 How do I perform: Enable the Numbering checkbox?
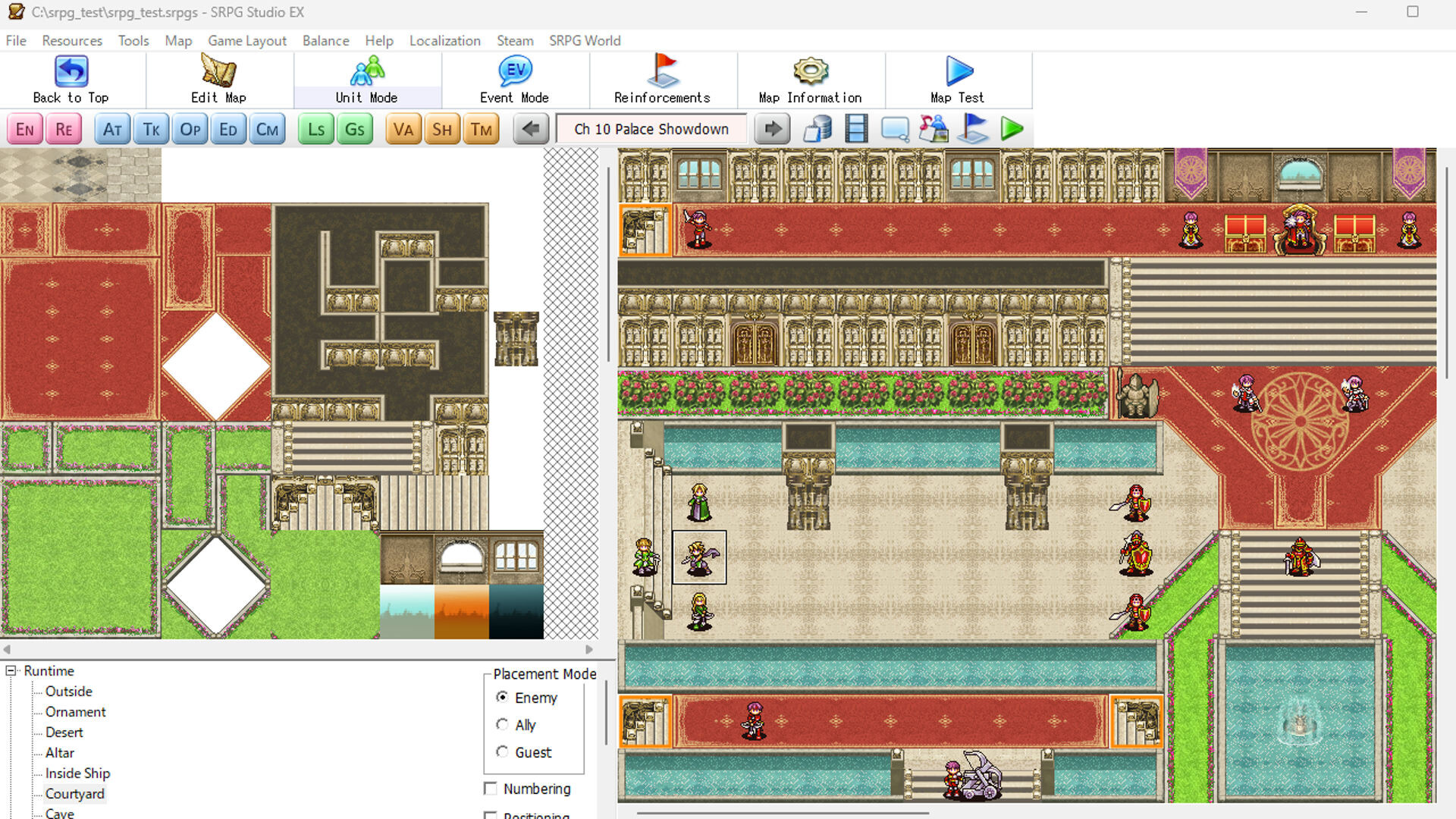(x=490, y=789)
